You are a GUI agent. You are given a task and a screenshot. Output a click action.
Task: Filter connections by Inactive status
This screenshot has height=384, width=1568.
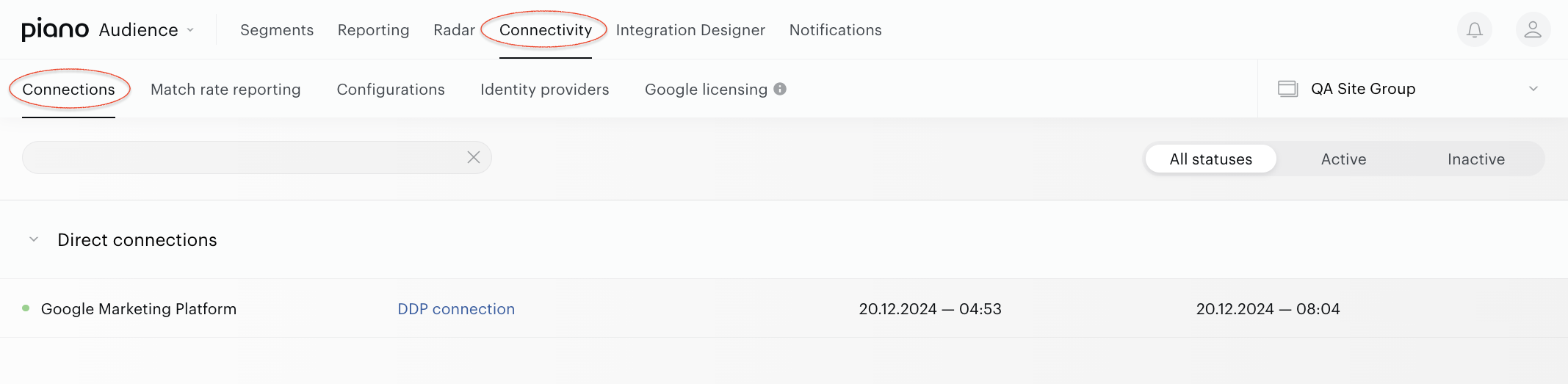tap(1476, 159)
